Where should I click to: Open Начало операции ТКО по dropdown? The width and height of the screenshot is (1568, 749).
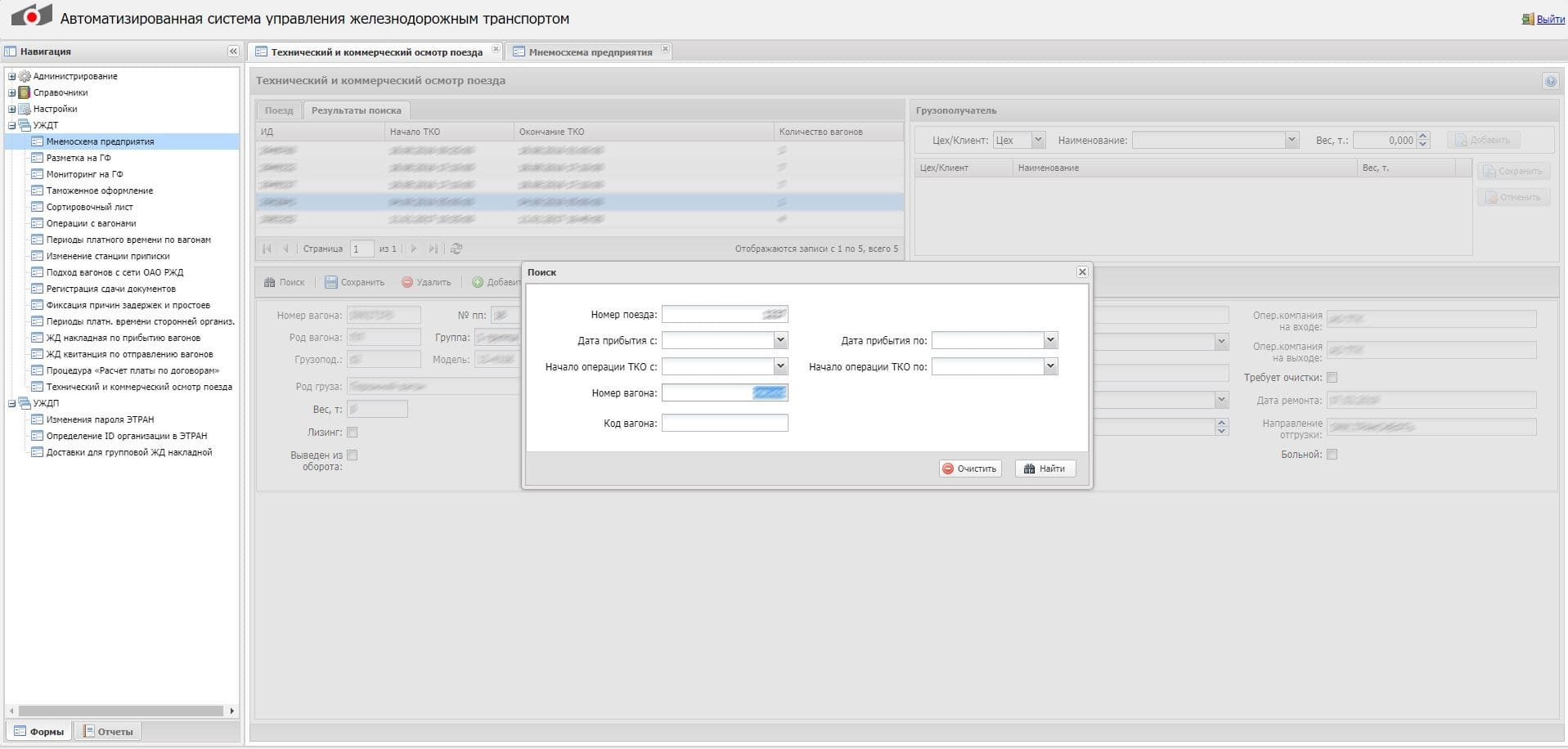1050,366
